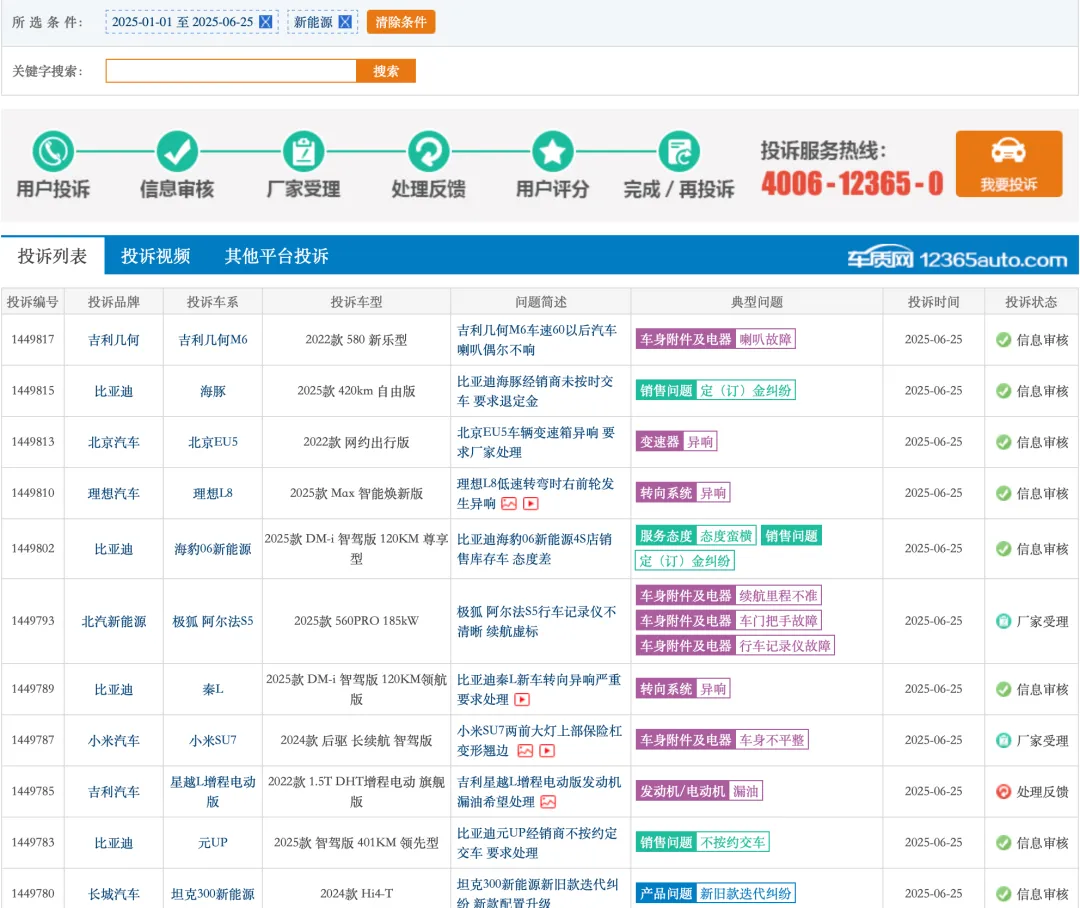Click the 信息审核 checkmark icon
1080x908 pixels.
click(178, 152)
